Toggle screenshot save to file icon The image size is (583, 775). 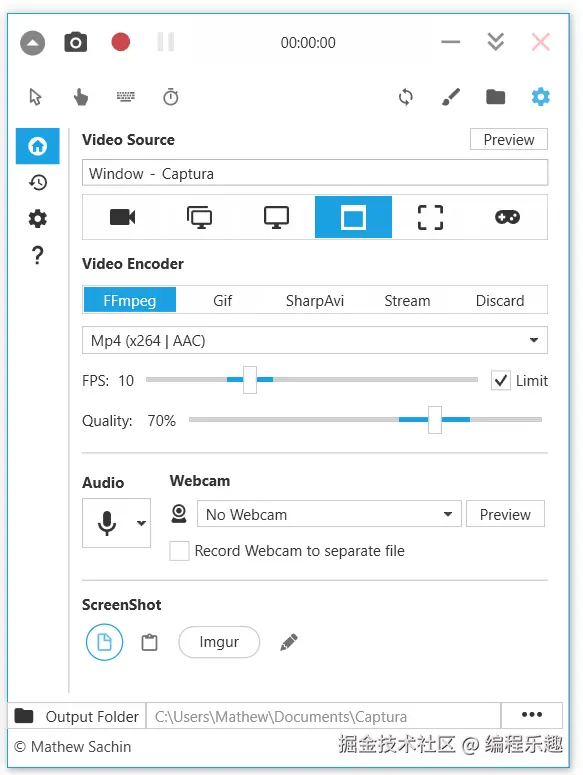[104, 642]
